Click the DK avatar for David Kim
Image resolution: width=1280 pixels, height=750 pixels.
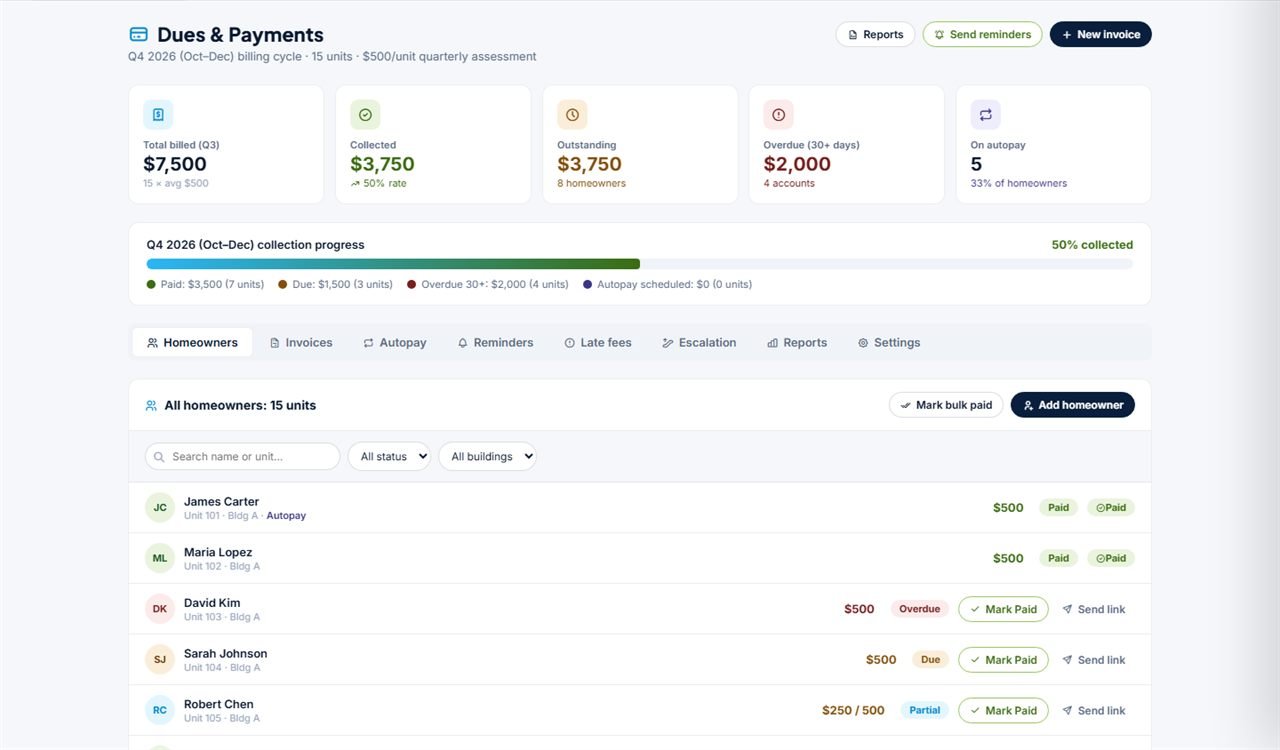click(160, 609)
